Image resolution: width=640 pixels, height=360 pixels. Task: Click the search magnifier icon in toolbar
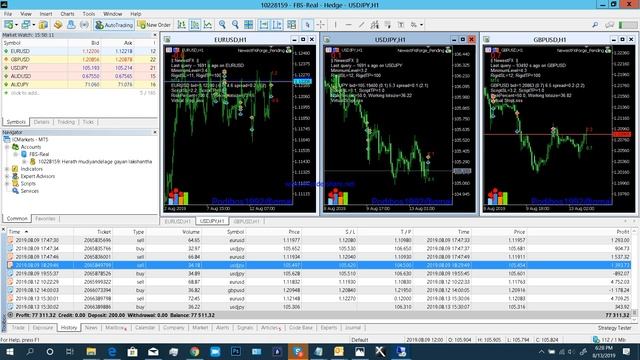(x=595, y=25)
